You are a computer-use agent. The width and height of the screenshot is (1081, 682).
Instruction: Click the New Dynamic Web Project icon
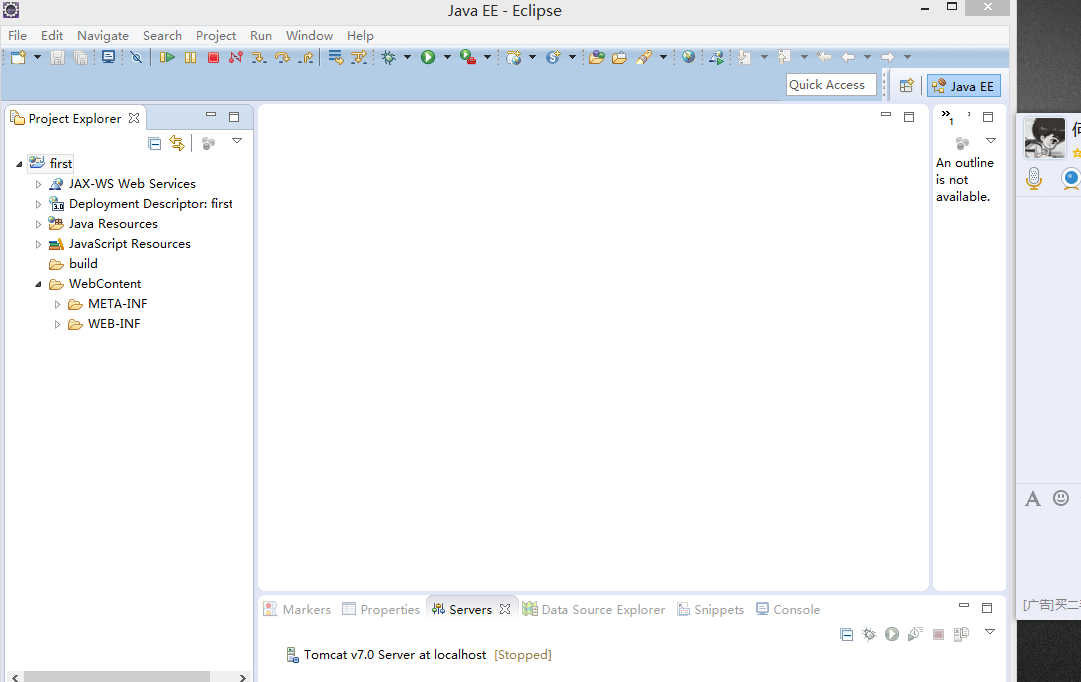click(x=514, y=57)
